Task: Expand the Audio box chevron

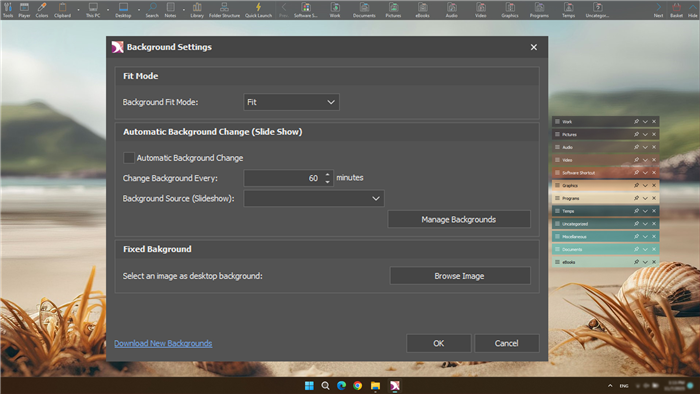Action: (x=645, y=147)
